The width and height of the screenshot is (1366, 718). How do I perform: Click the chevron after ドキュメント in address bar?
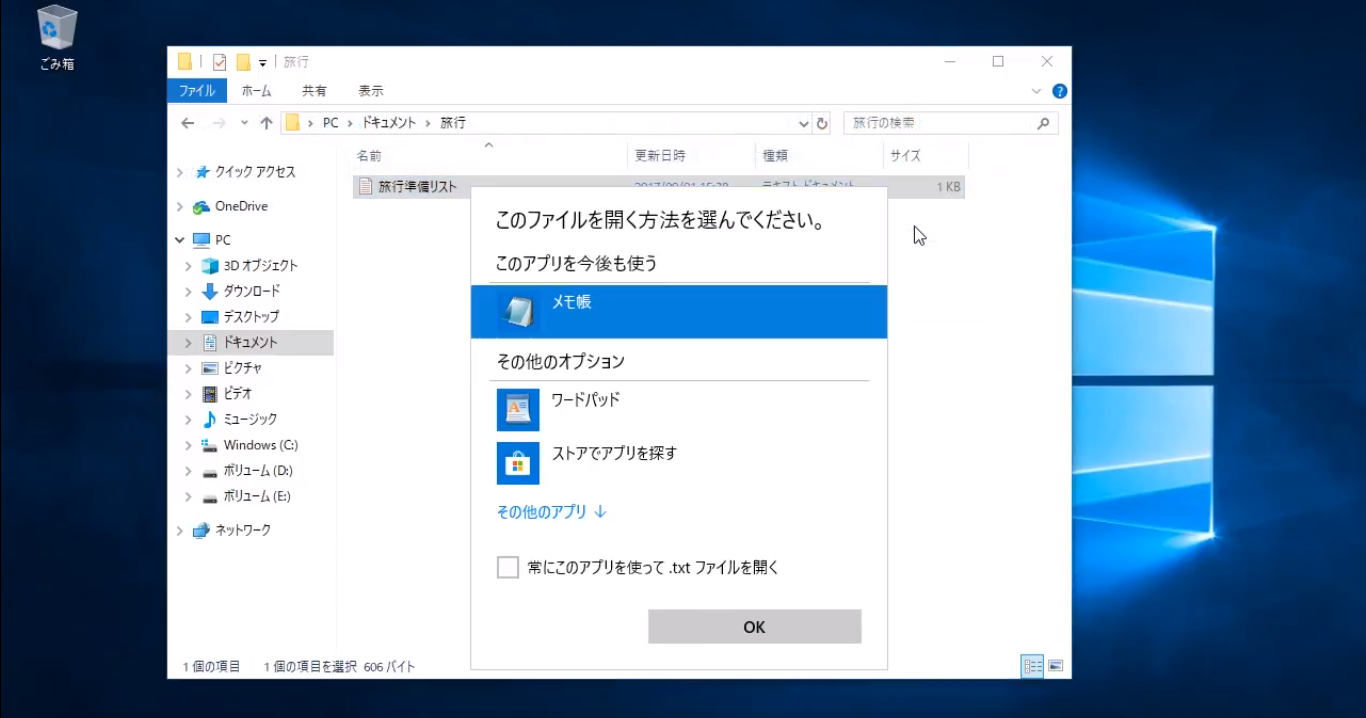[x=428, y=123]
